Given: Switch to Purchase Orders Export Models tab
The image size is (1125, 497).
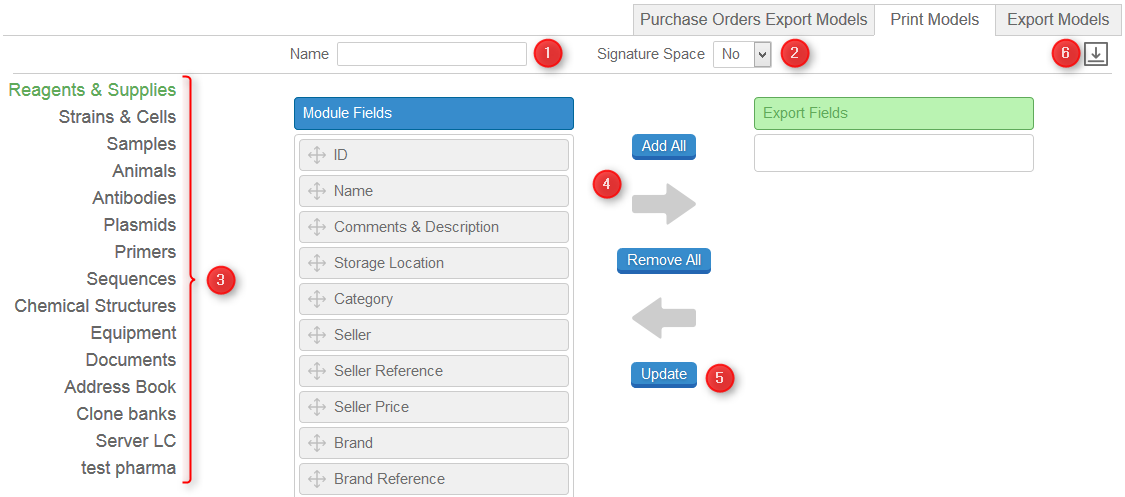Looking at the screenshot, I should [753, 20].
